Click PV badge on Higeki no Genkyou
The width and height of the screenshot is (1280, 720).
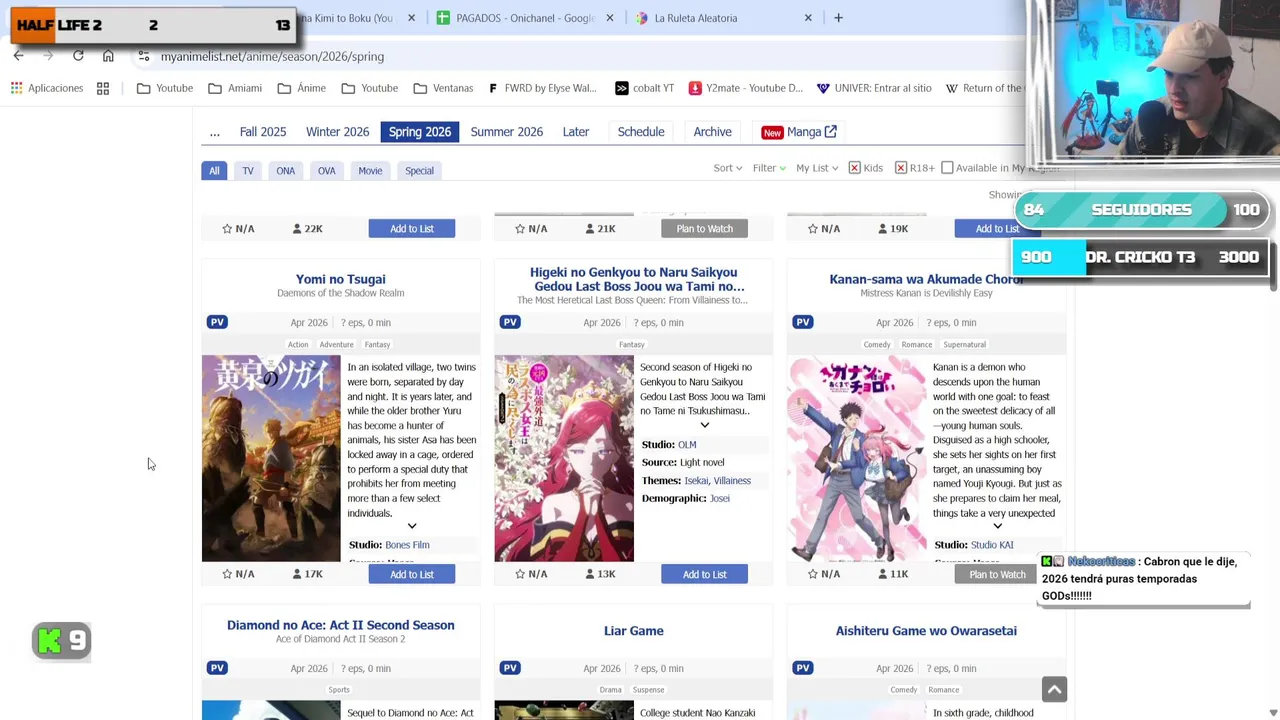coord(510,322)
